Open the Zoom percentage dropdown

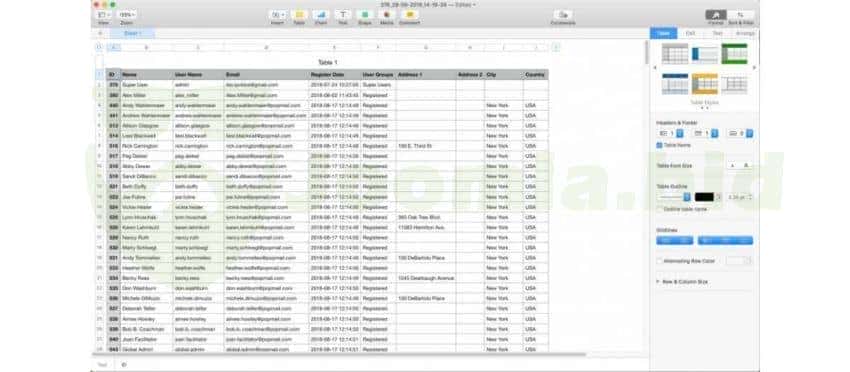(127, 15)
